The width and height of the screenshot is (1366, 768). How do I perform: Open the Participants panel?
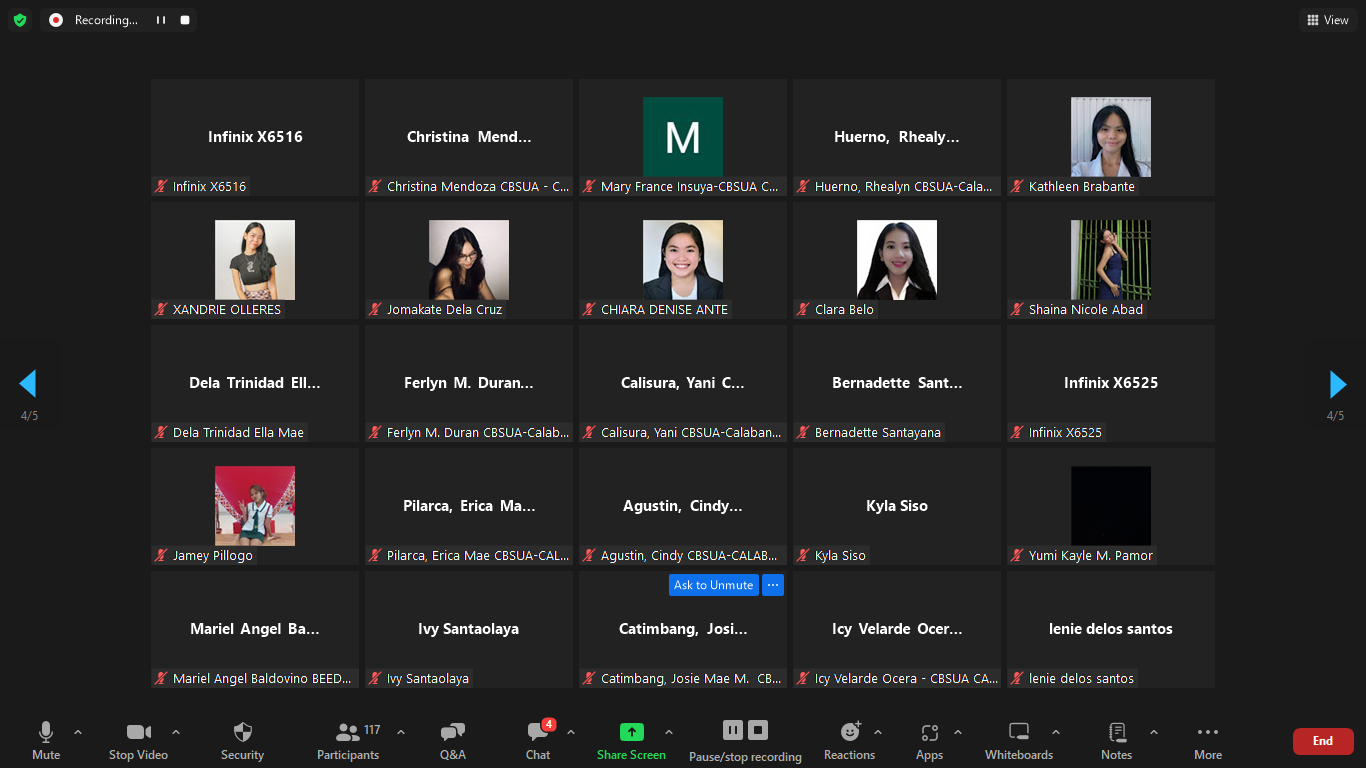348,740
